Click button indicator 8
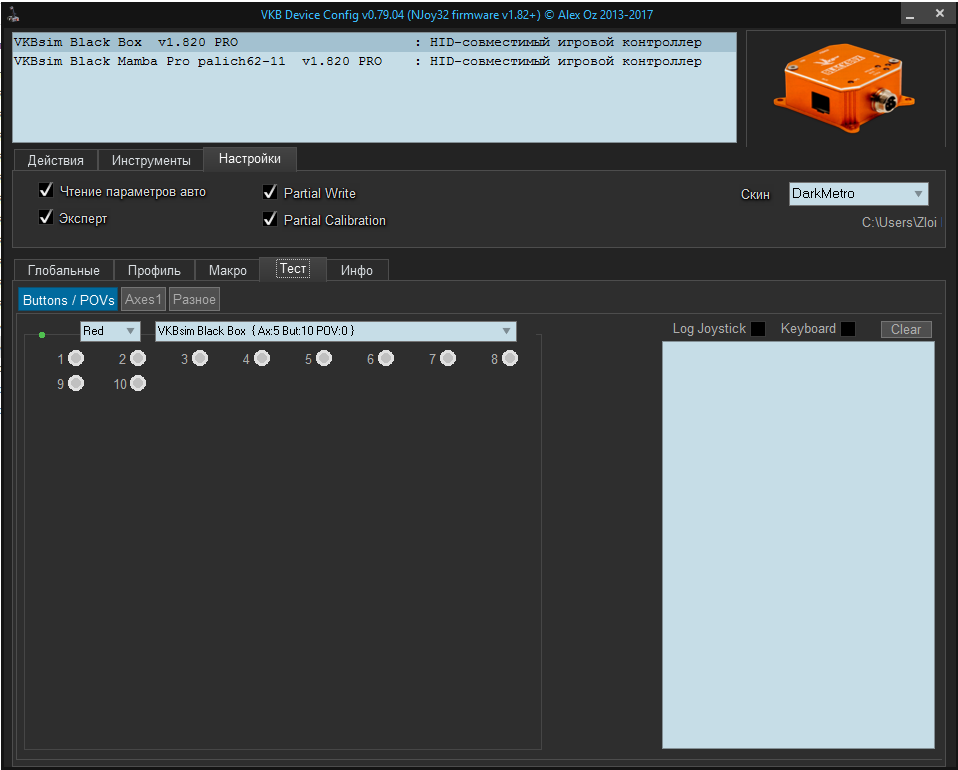The height and width of the screenshot is (770, 958). point(510,358)
